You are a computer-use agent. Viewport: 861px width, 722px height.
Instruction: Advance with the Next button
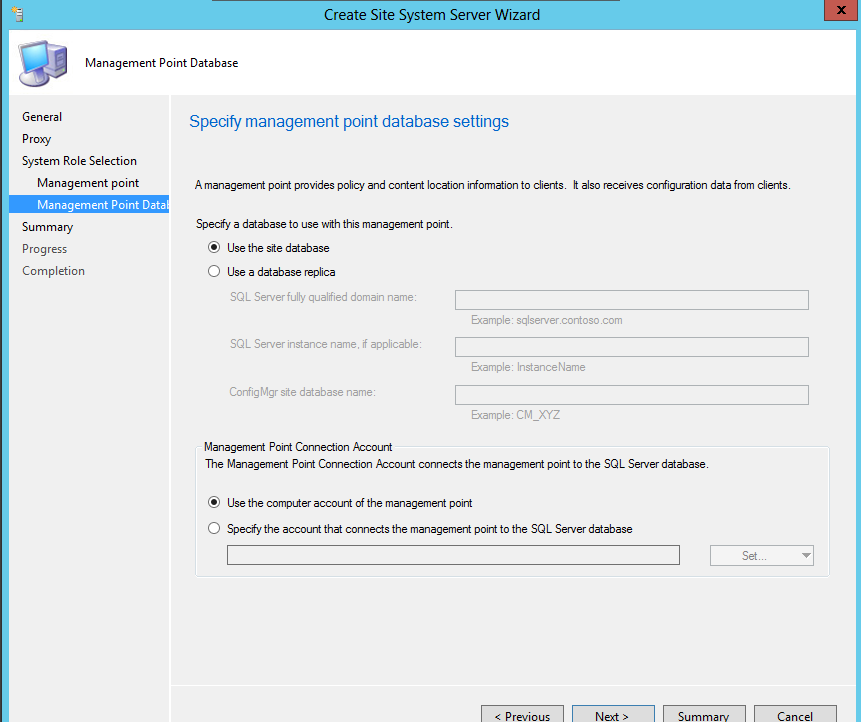(613, 714)
